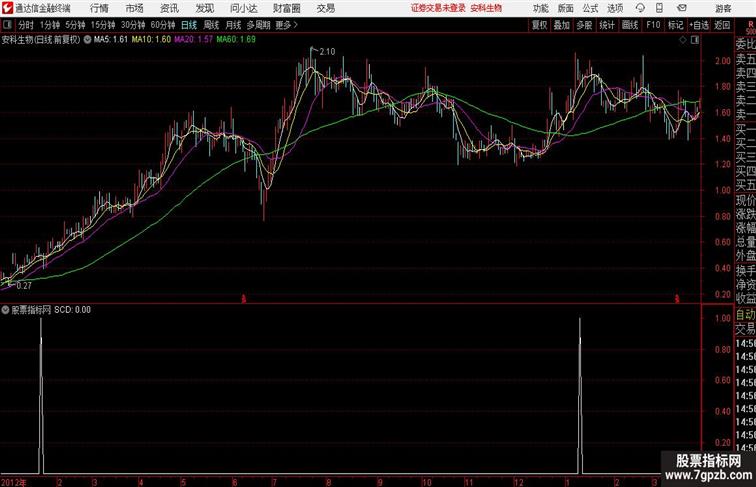Image resolution: width=756 pixels, height=487 pixels.
Task: Switch to the 周线 weekly tab
Action: (211, 25)
